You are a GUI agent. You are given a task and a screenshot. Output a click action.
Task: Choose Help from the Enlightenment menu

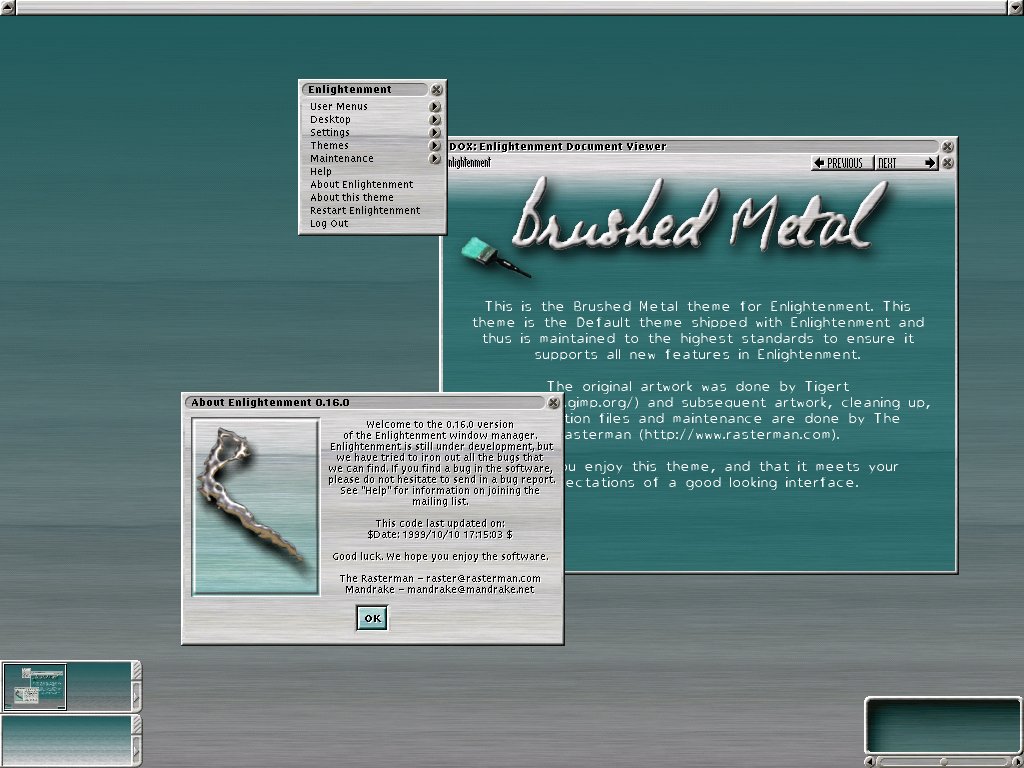(x=321, y=171)
